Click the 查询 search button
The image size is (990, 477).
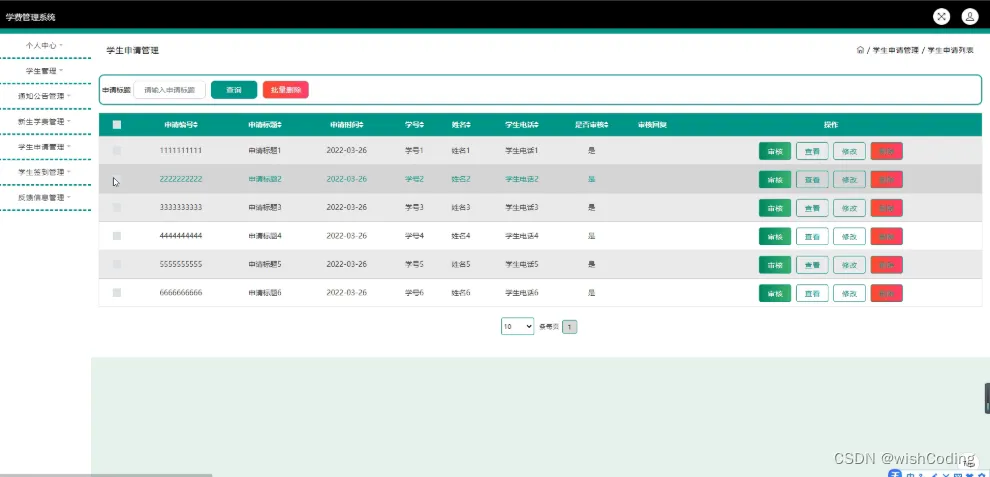pos(234,90)
